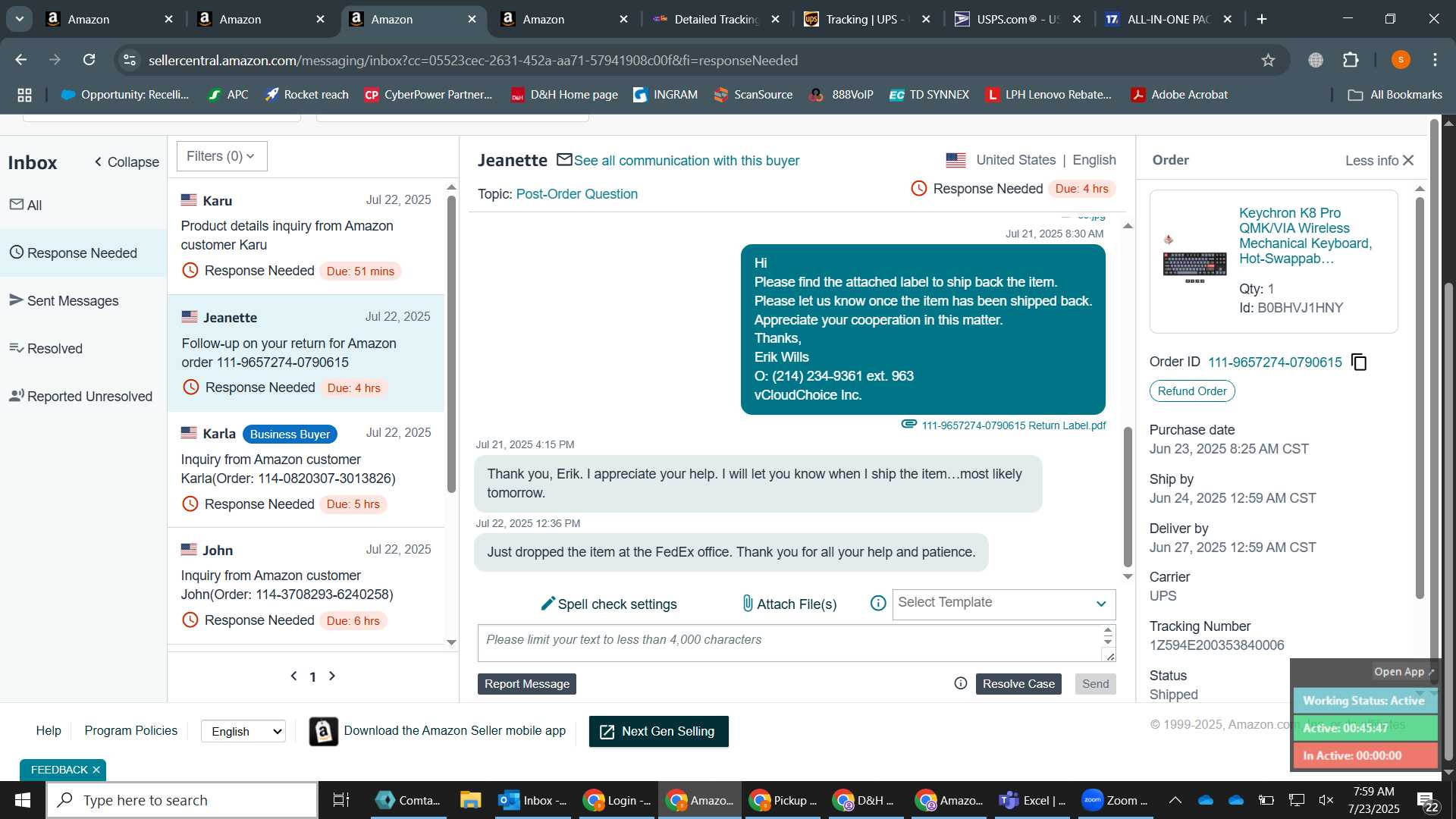Open the Resolved folder

(83, 348)
